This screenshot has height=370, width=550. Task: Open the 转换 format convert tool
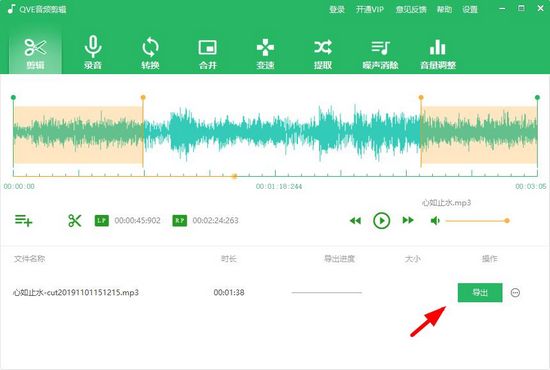[x=150, y=53]
